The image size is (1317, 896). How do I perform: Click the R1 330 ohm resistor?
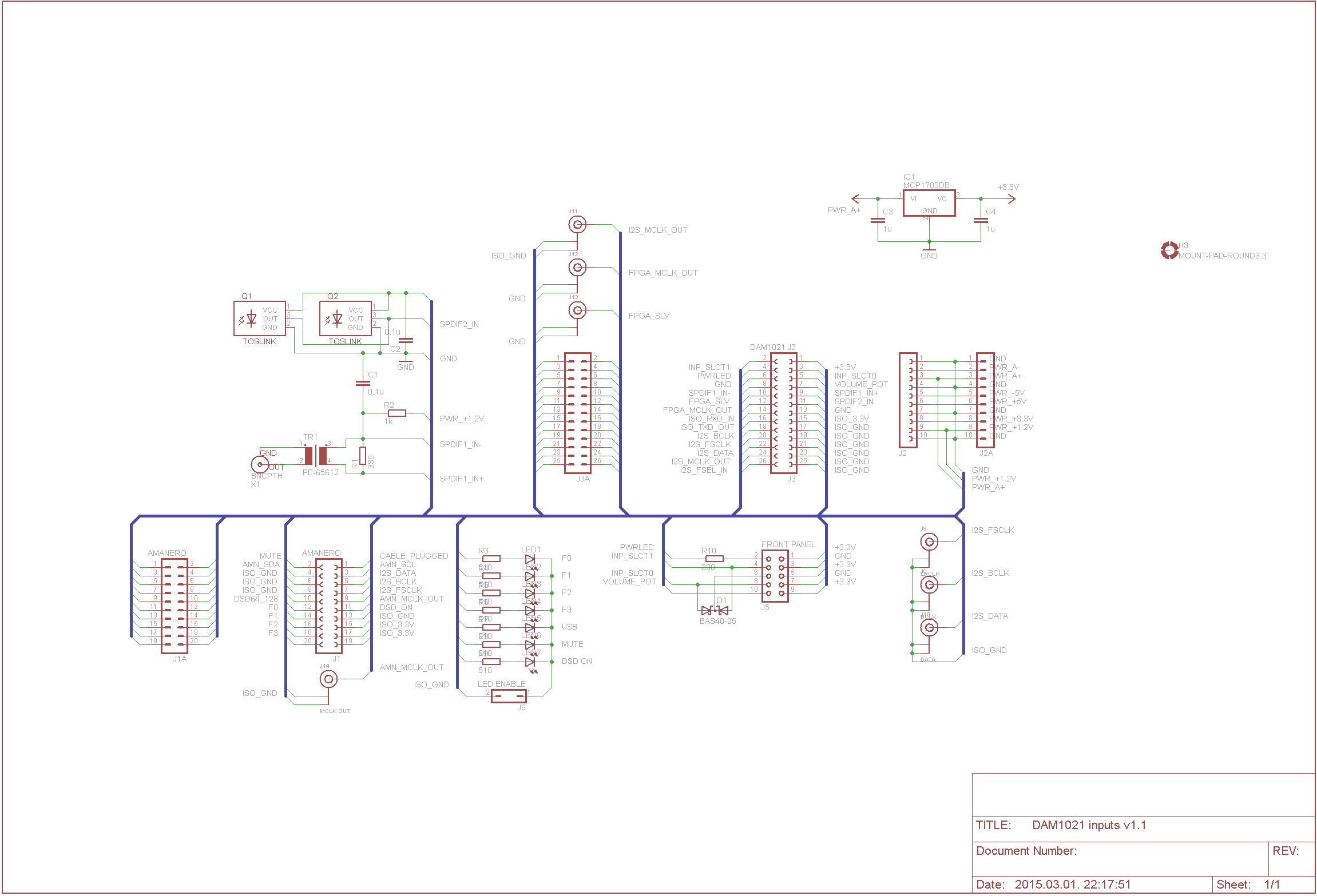(x=363, y=456)
